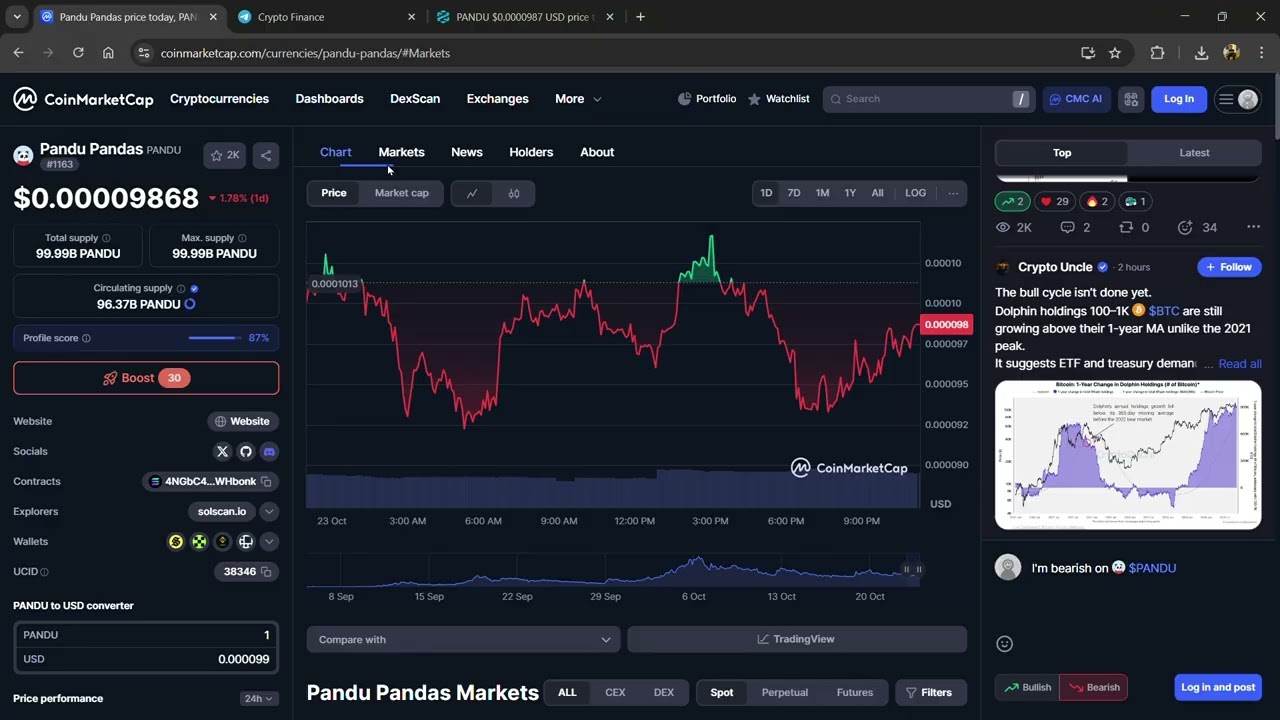Open Cryptocurrencies menu
This screenshot has width=1280, height=720.
219,99
